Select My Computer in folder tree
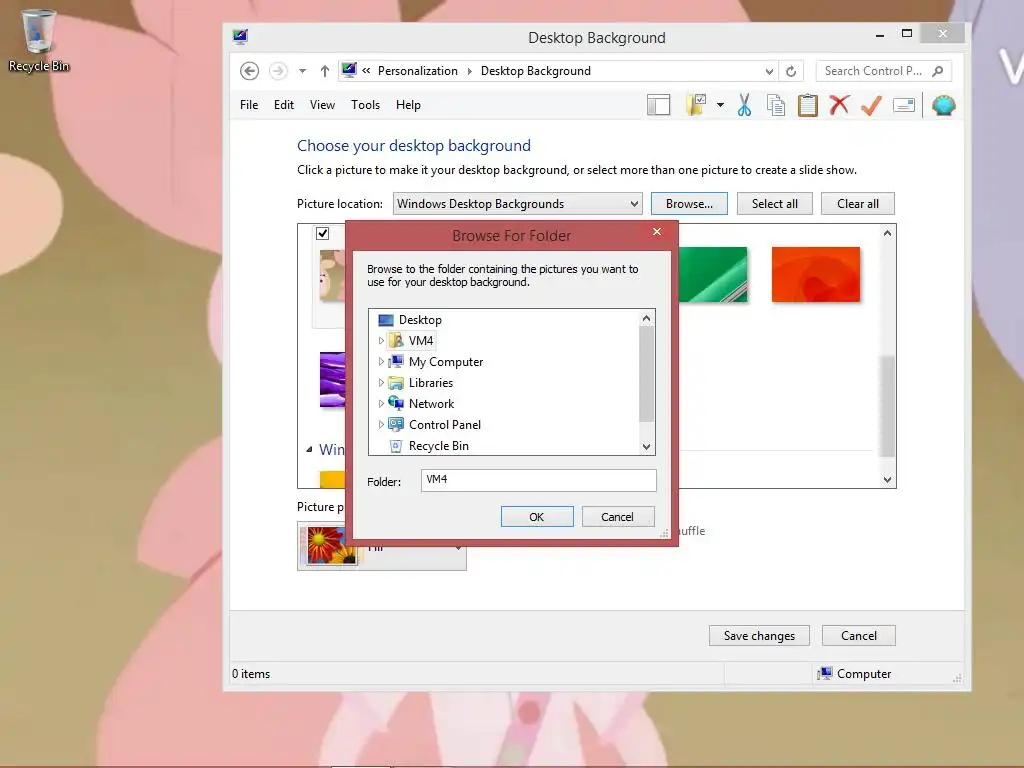The height and width of the screenshot is (768, 1024). pos(446,362)
